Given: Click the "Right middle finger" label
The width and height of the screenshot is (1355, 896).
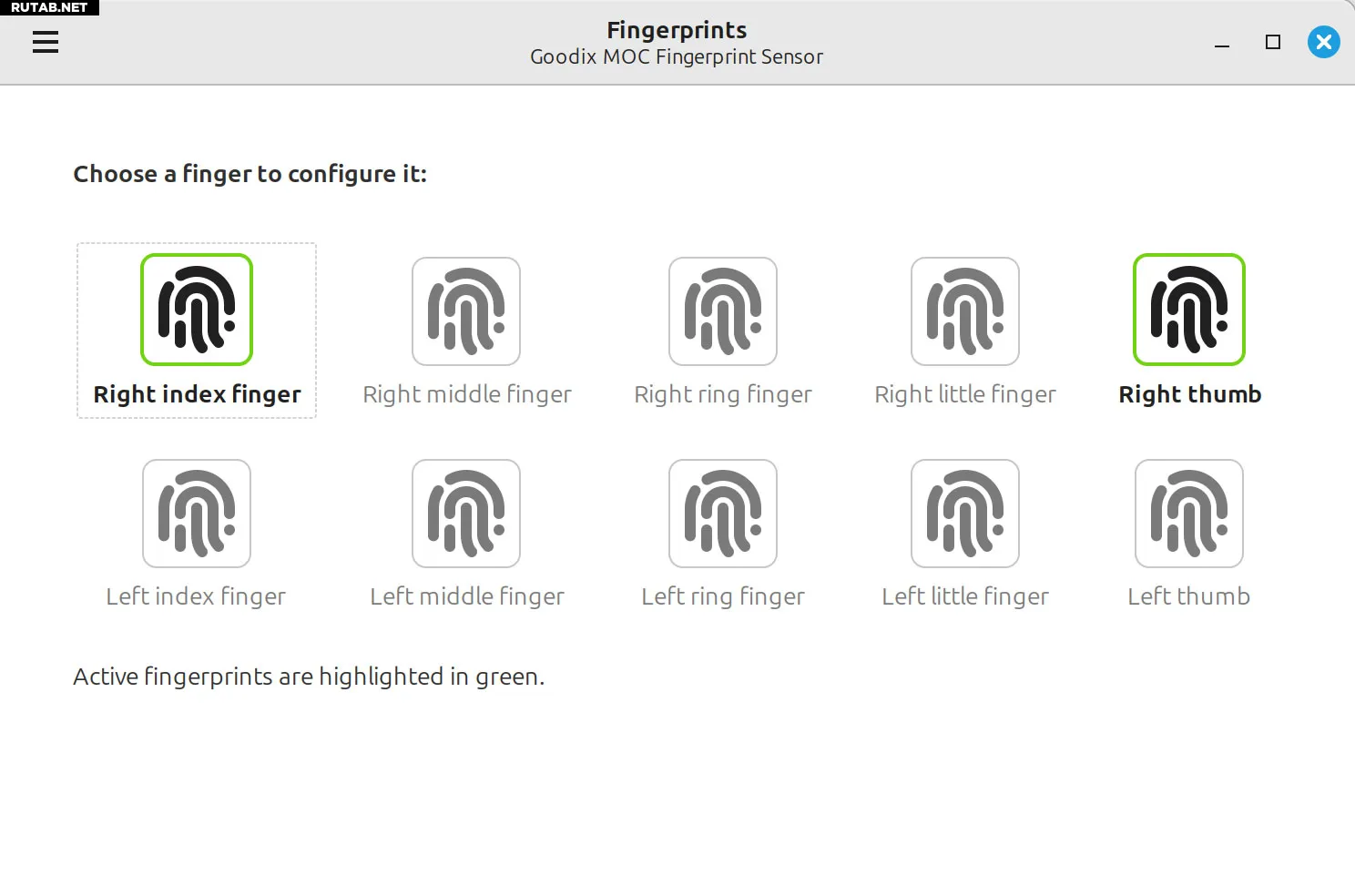Looking at the screenshot, I should coord(467,394).
